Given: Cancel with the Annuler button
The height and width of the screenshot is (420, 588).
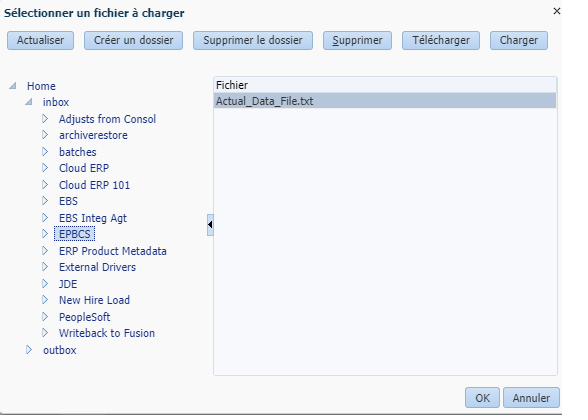Looking at the screenshot, I should click(x=531, y=398).
